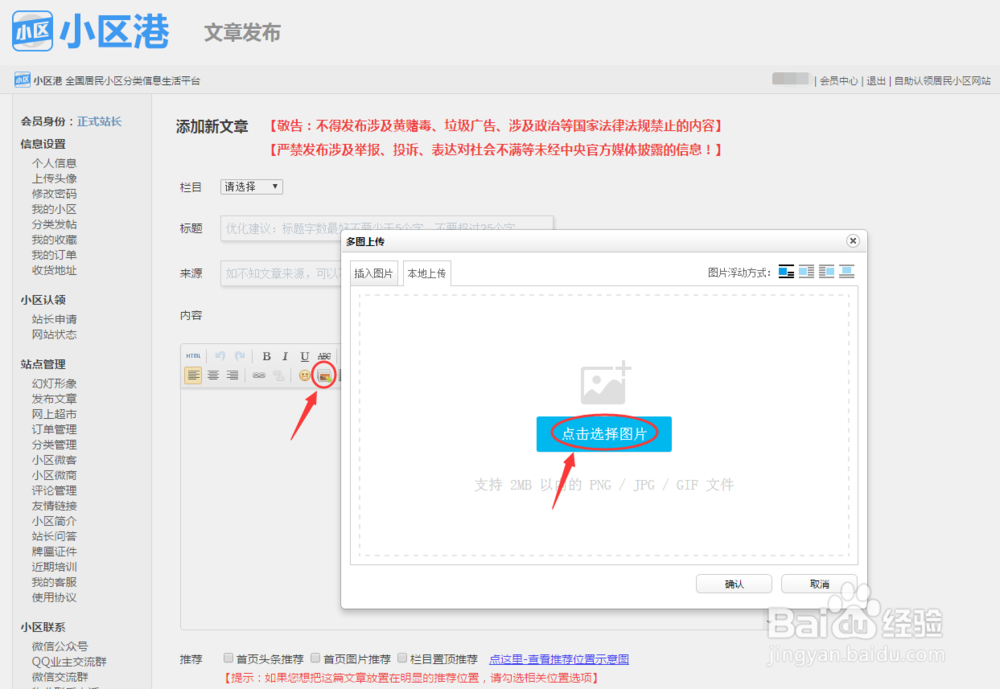Click the strikethrough icon in the toolbar

coord(324,356)
